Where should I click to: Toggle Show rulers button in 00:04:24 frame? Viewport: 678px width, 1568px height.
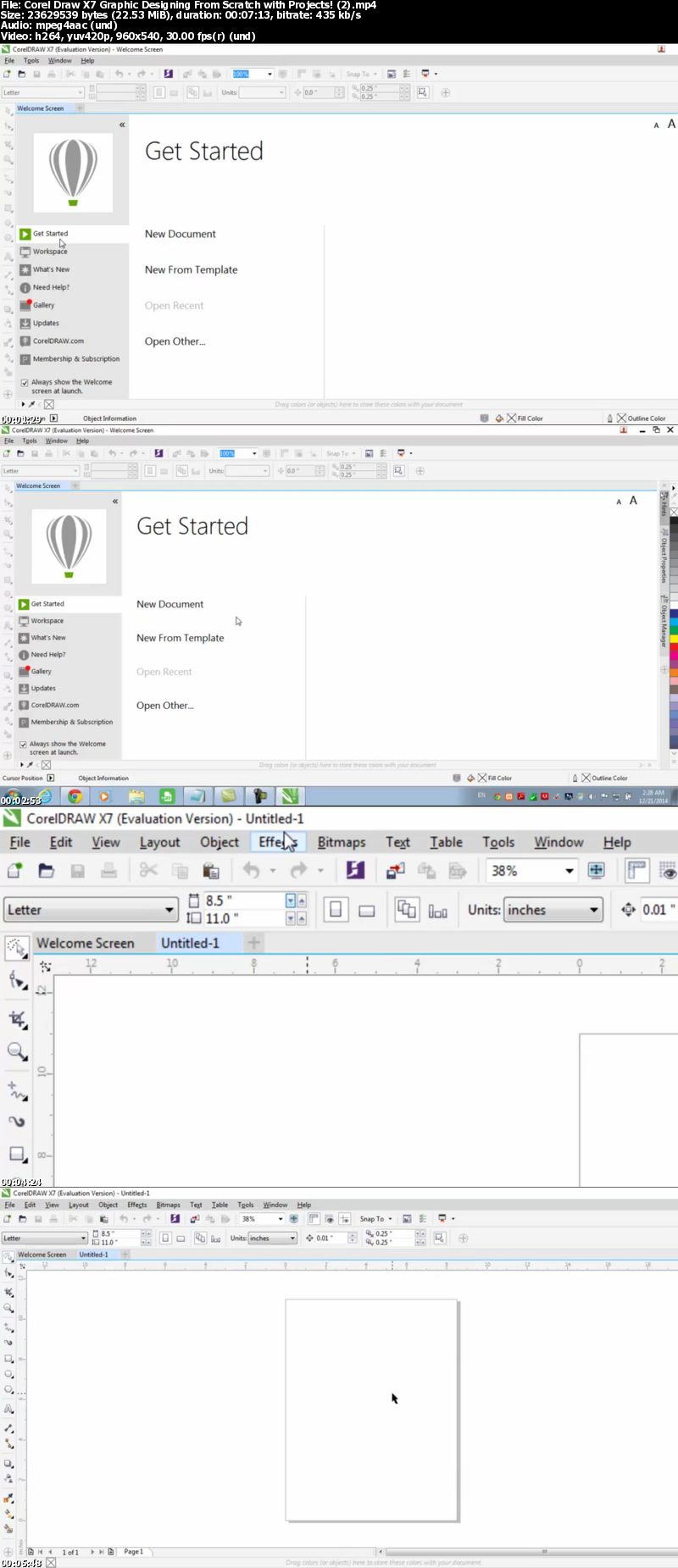click(x=636, y=870)
